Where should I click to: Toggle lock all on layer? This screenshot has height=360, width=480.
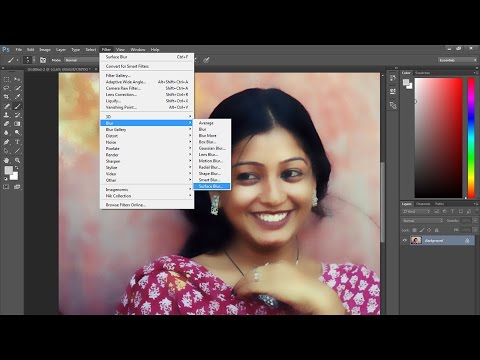click(x=437, y=230)
